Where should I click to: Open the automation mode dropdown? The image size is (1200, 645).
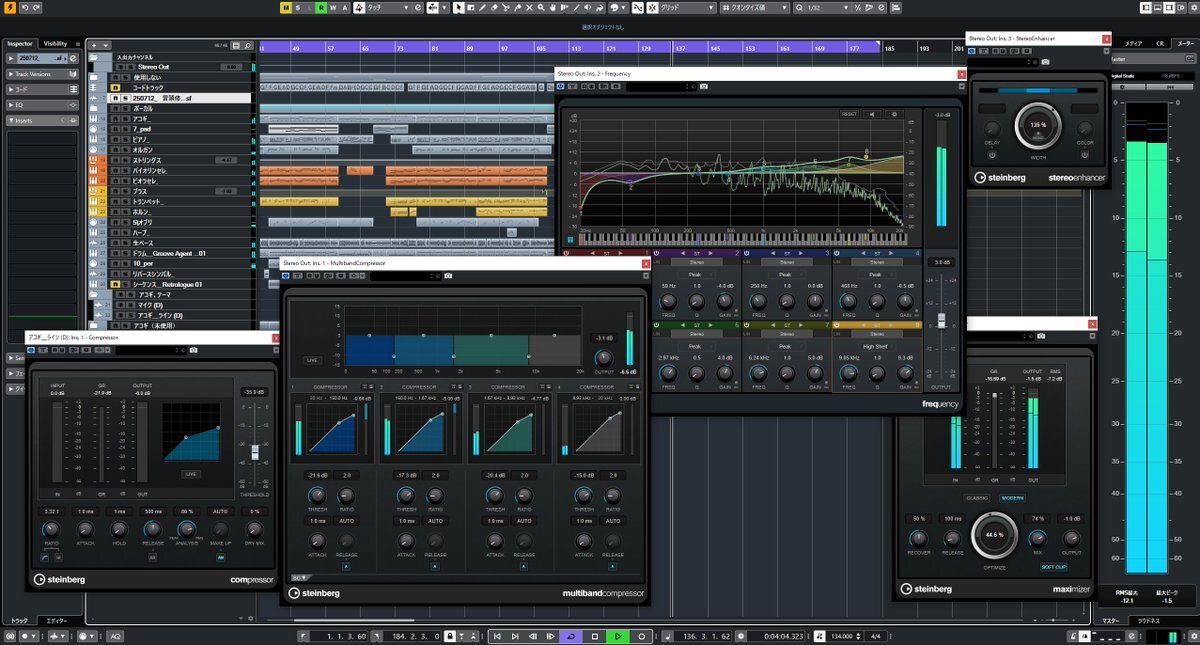pos(387,7)
